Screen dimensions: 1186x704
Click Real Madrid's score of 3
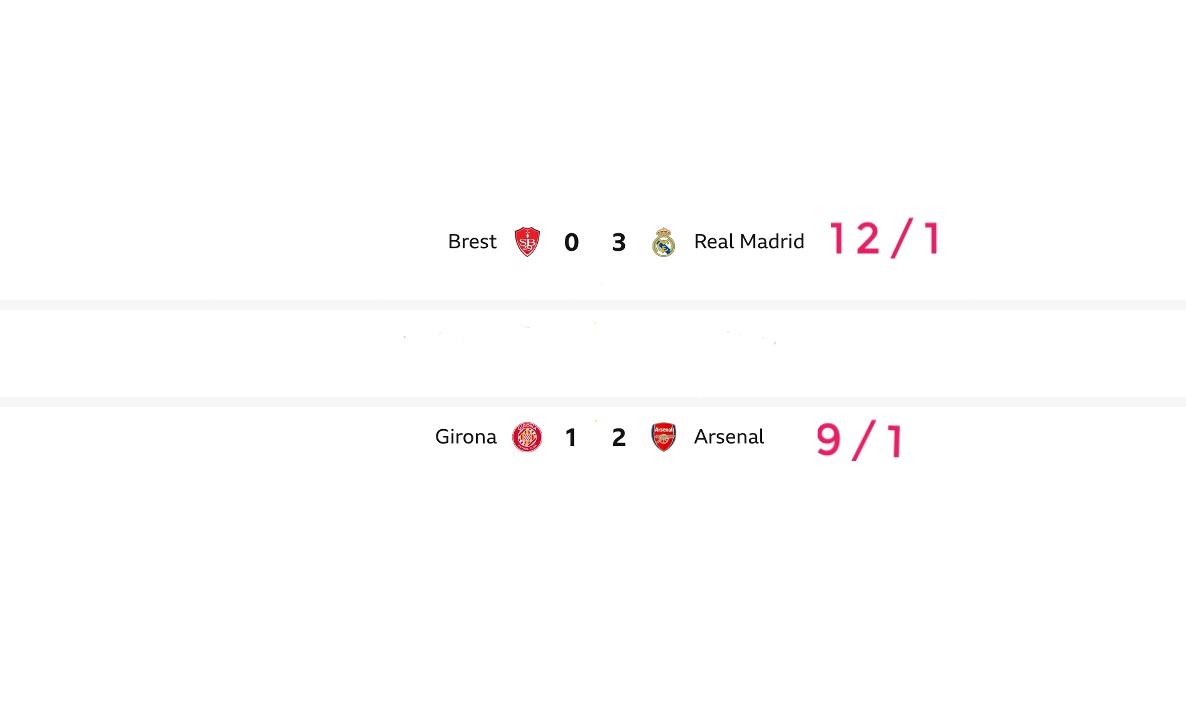[619, 242]
